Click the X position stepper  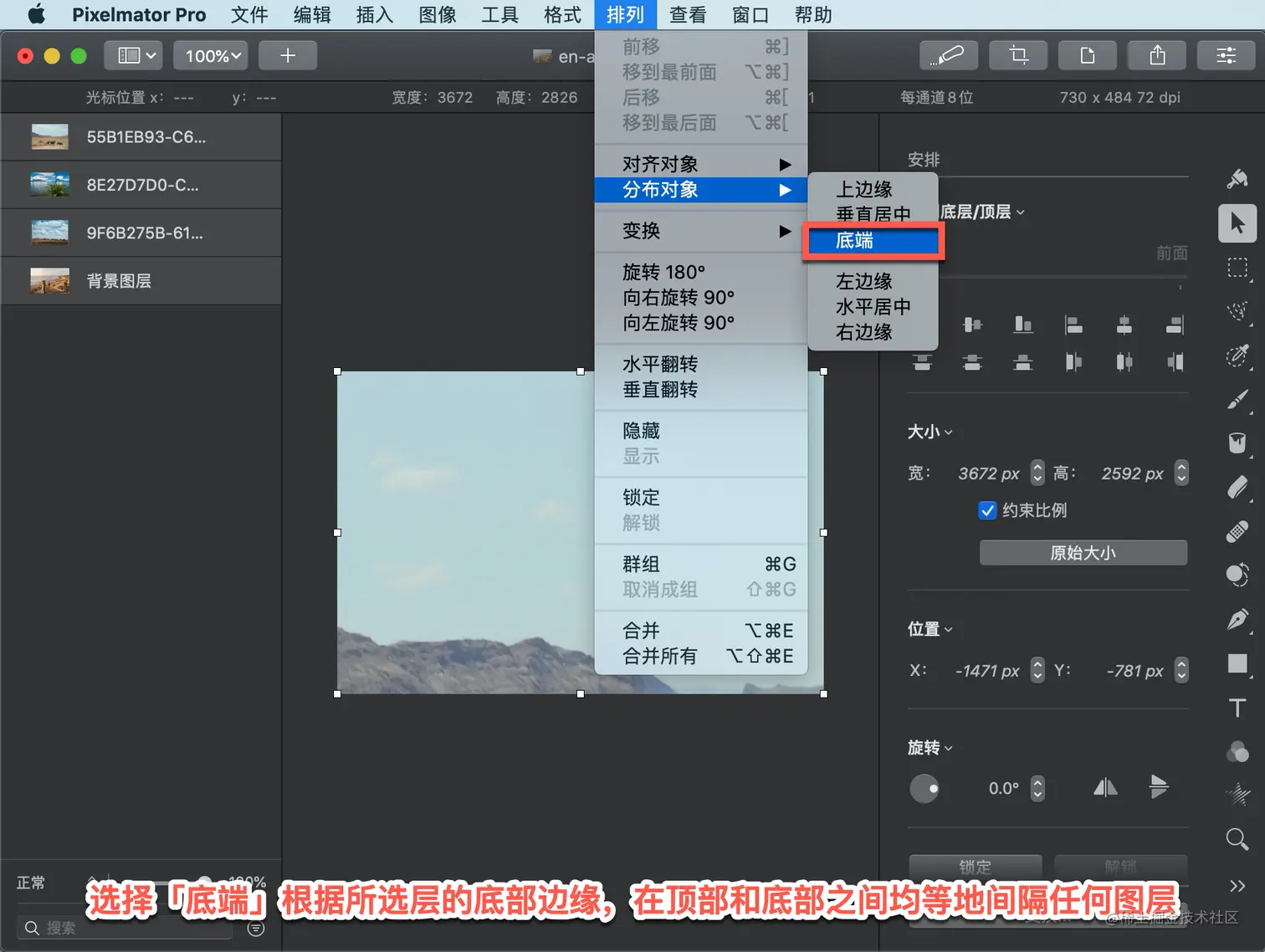(1037, 670)
